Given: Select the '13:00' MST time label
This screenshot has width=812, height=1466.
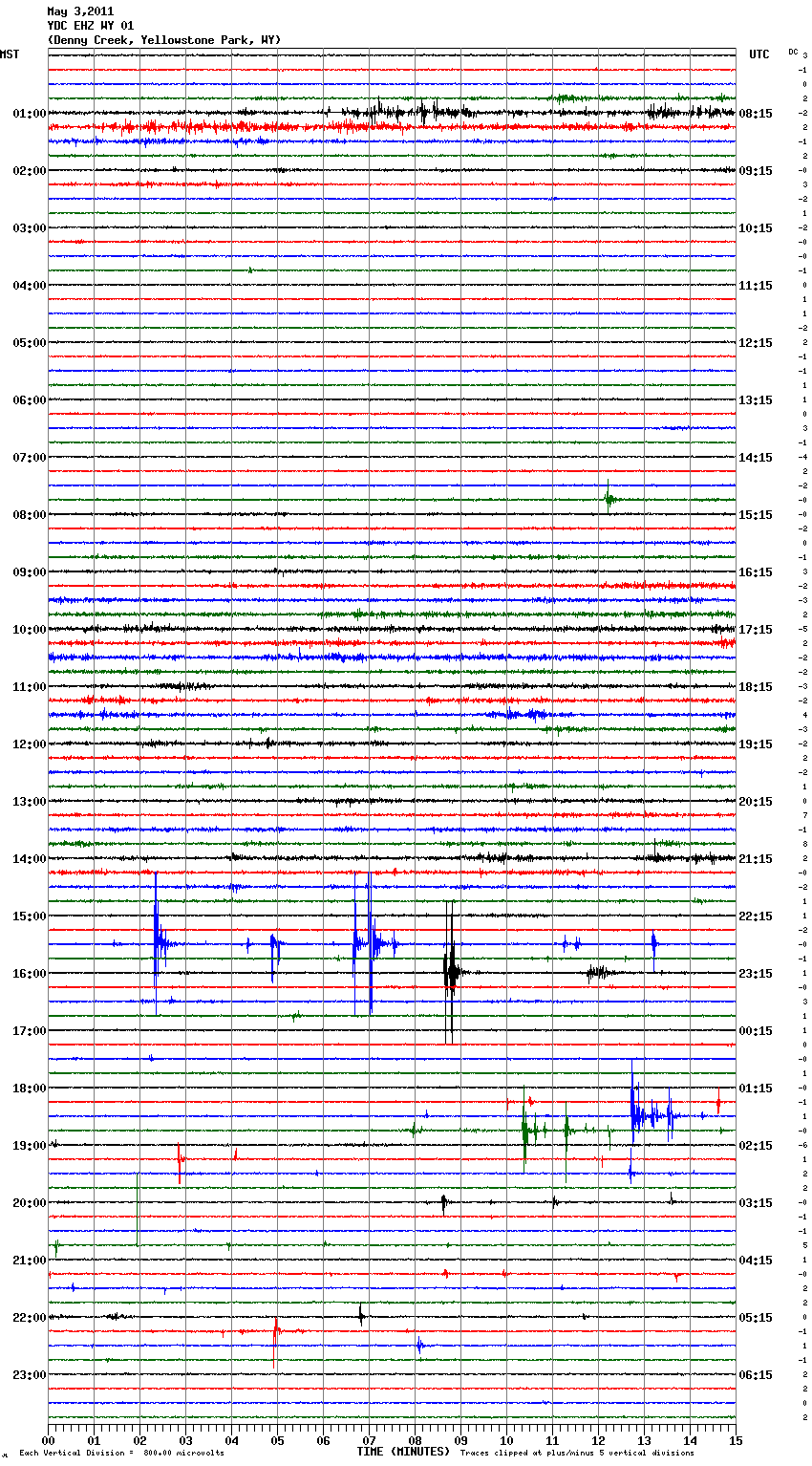Looking at the screenshot, I should click(x=30, y=802).
